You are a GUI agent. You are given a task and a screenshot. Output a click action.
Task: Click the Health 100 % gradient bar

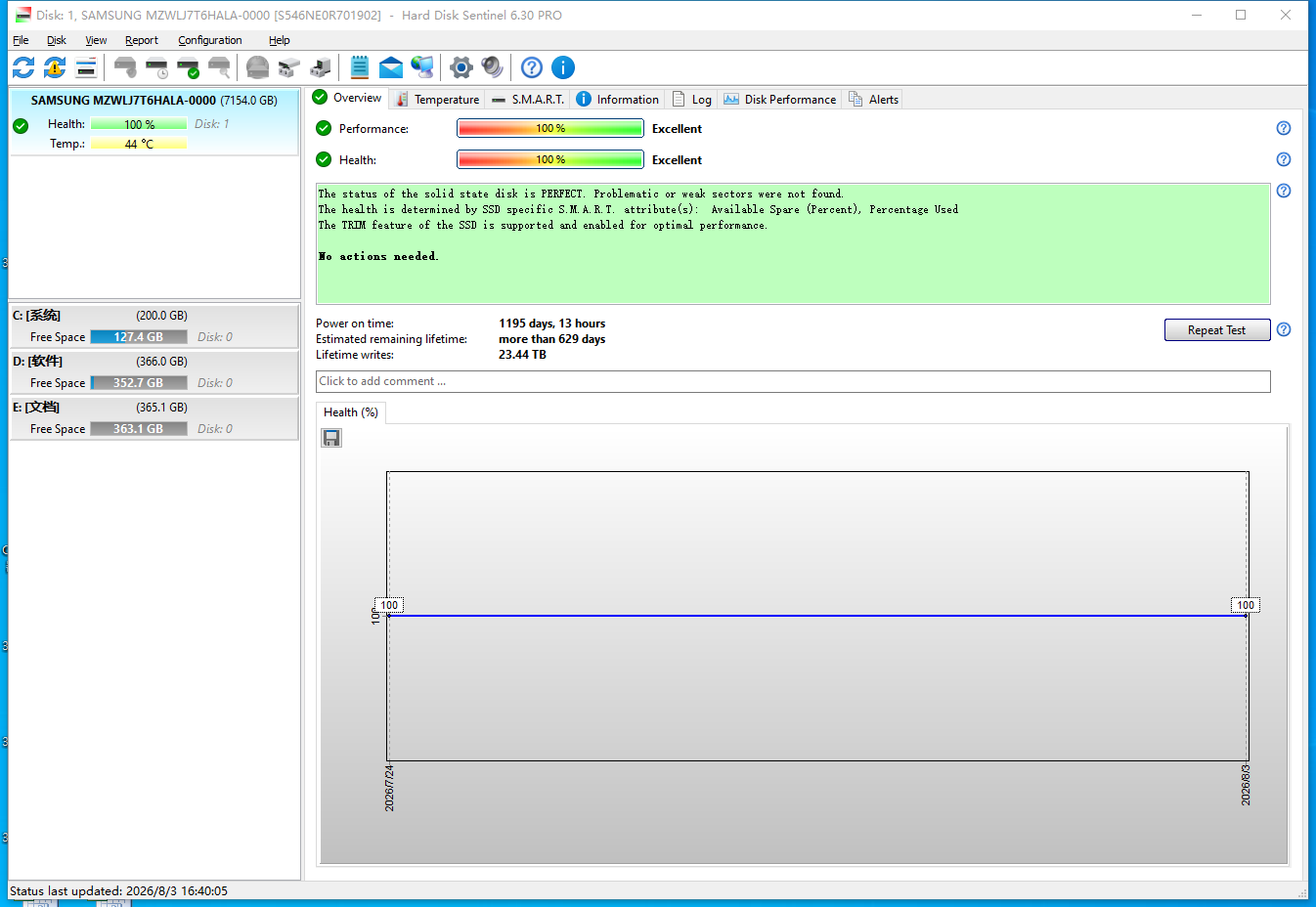[x=550, y=159]
